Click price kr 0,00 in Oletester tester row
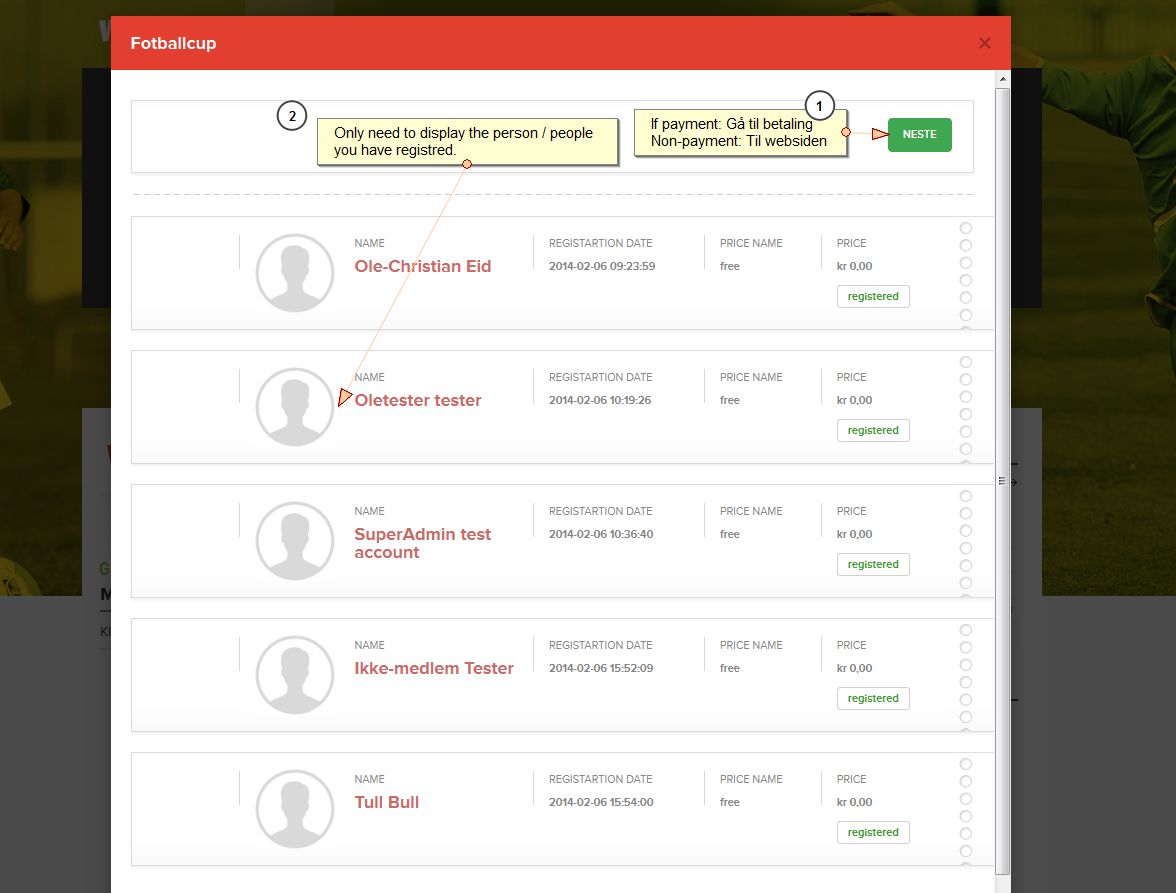 [x=854, y=400]
